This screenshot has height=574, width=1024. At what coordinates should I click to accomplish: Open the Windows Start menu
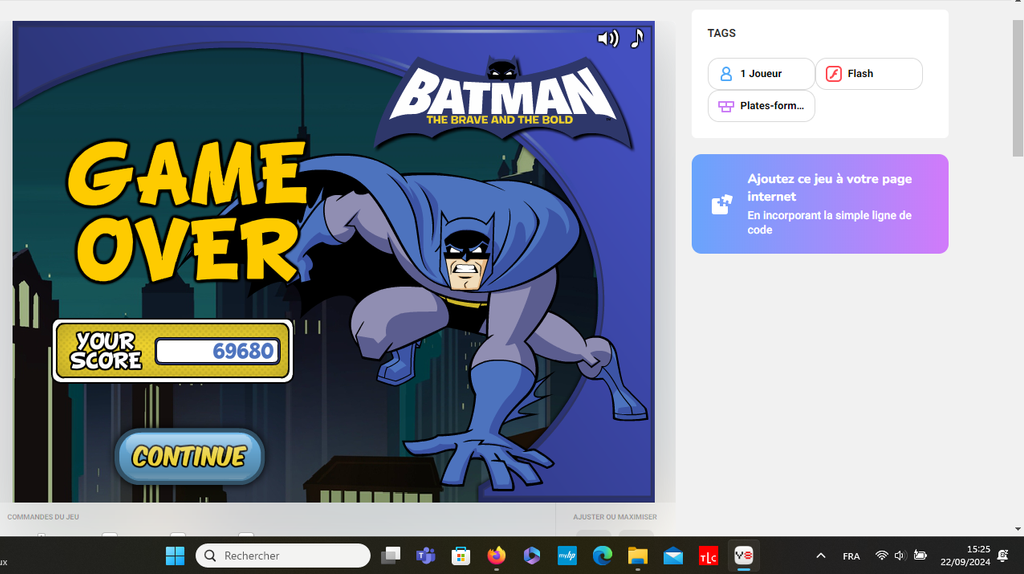pos(175,555)
